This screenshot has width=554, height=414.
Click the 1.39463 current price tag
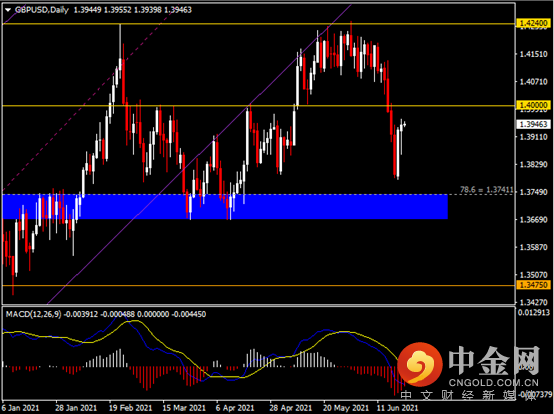click(x=534, y=124)
